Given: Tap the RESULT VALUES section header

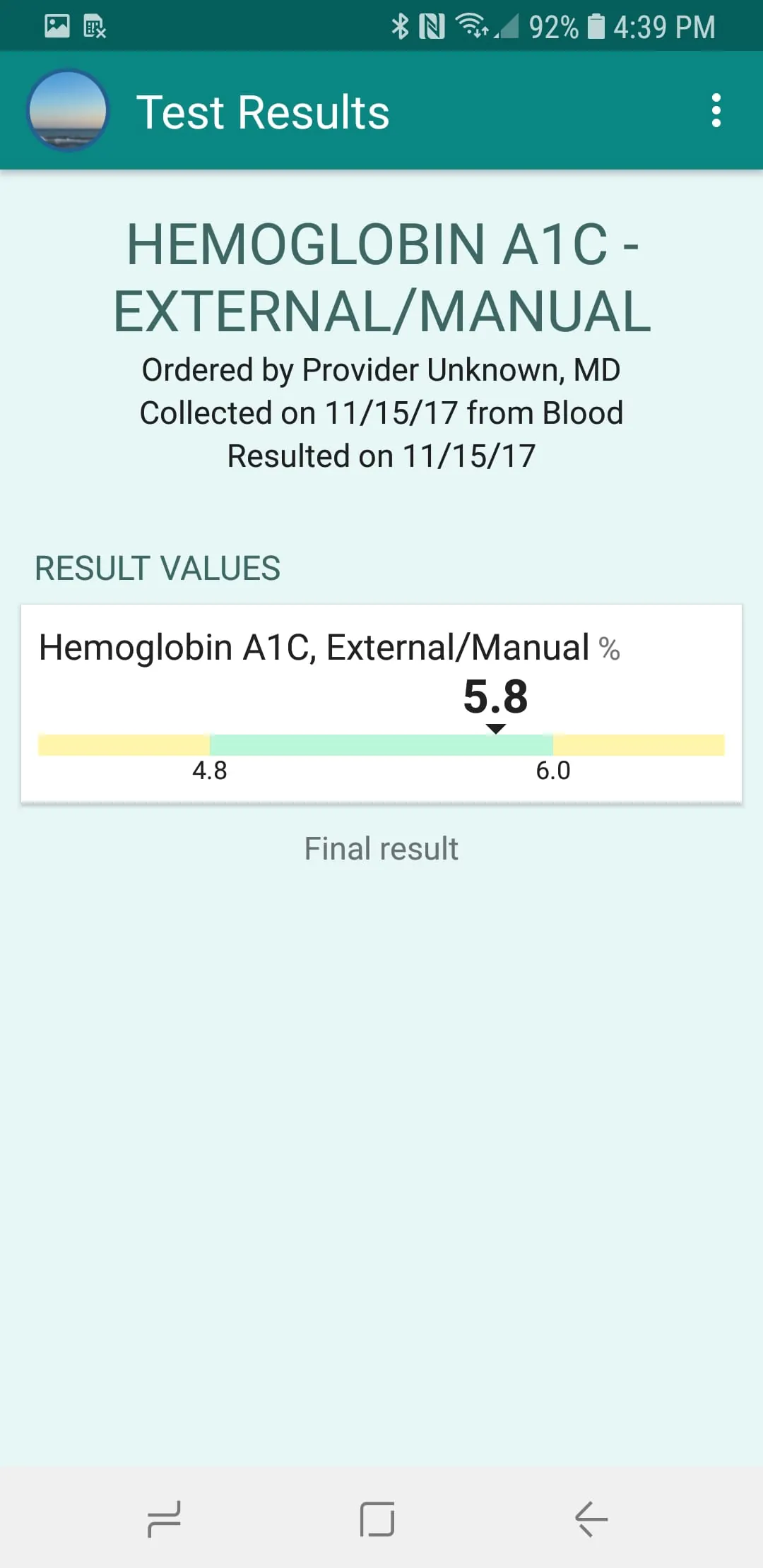Looking at the screenshot, I should (x=158, y=569).
